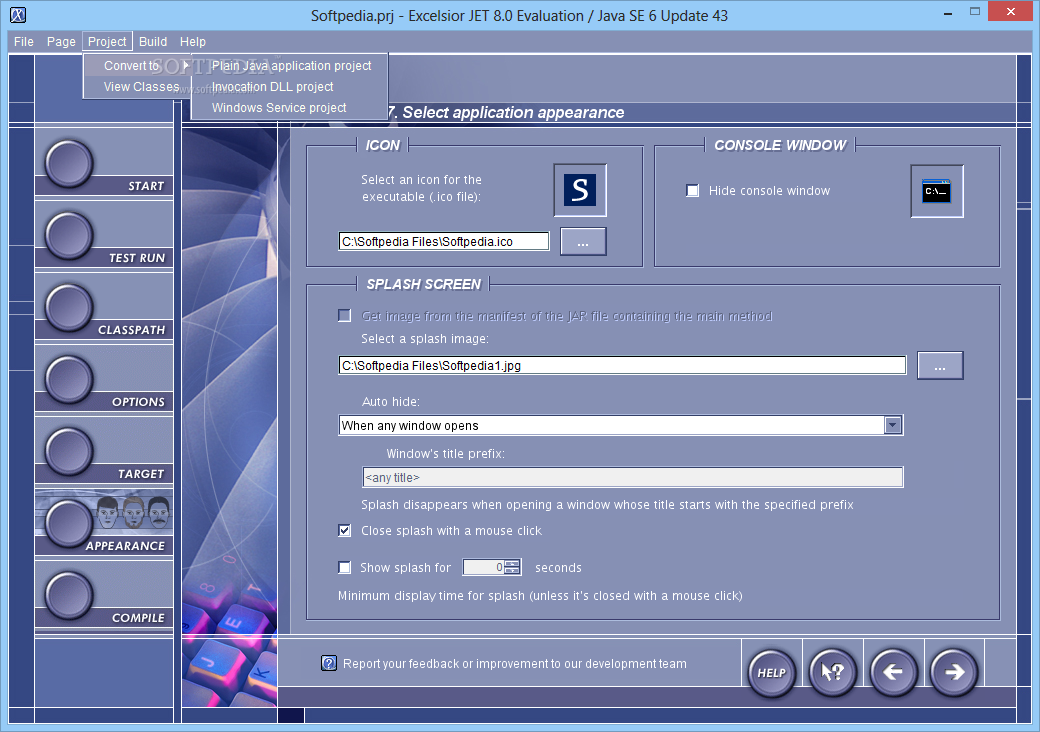1040x732 pixels.
Task: Open the Classpath page in the sidebar
Action: coord(104,307)
